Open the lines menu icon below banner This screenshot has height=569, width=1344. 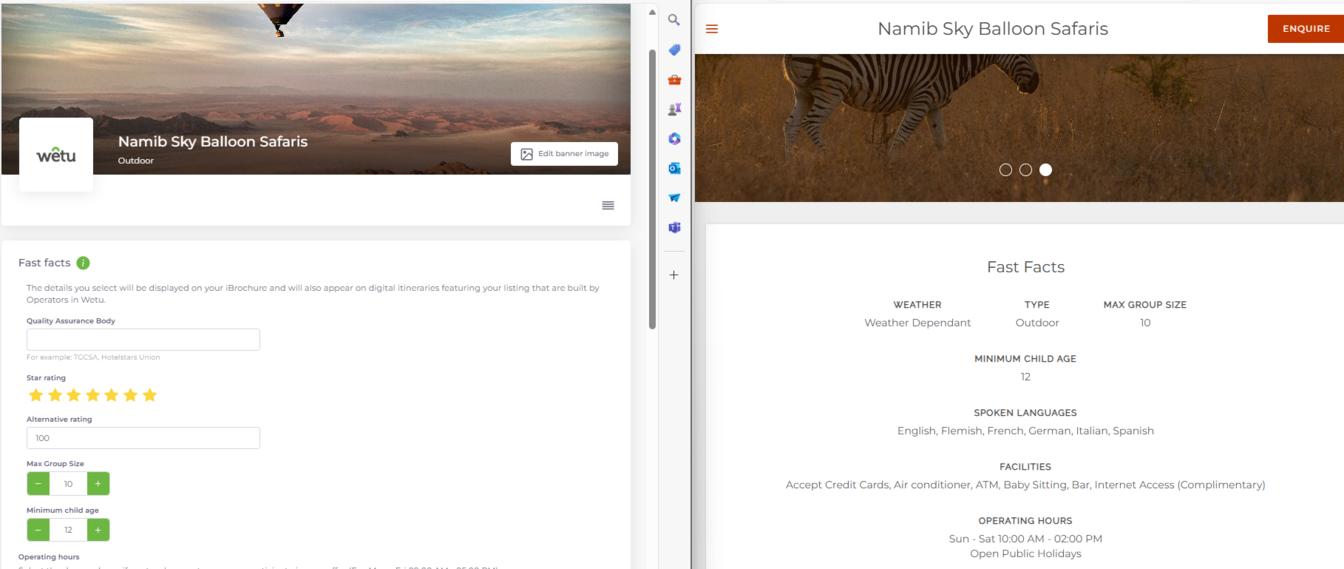coord(608,205)
